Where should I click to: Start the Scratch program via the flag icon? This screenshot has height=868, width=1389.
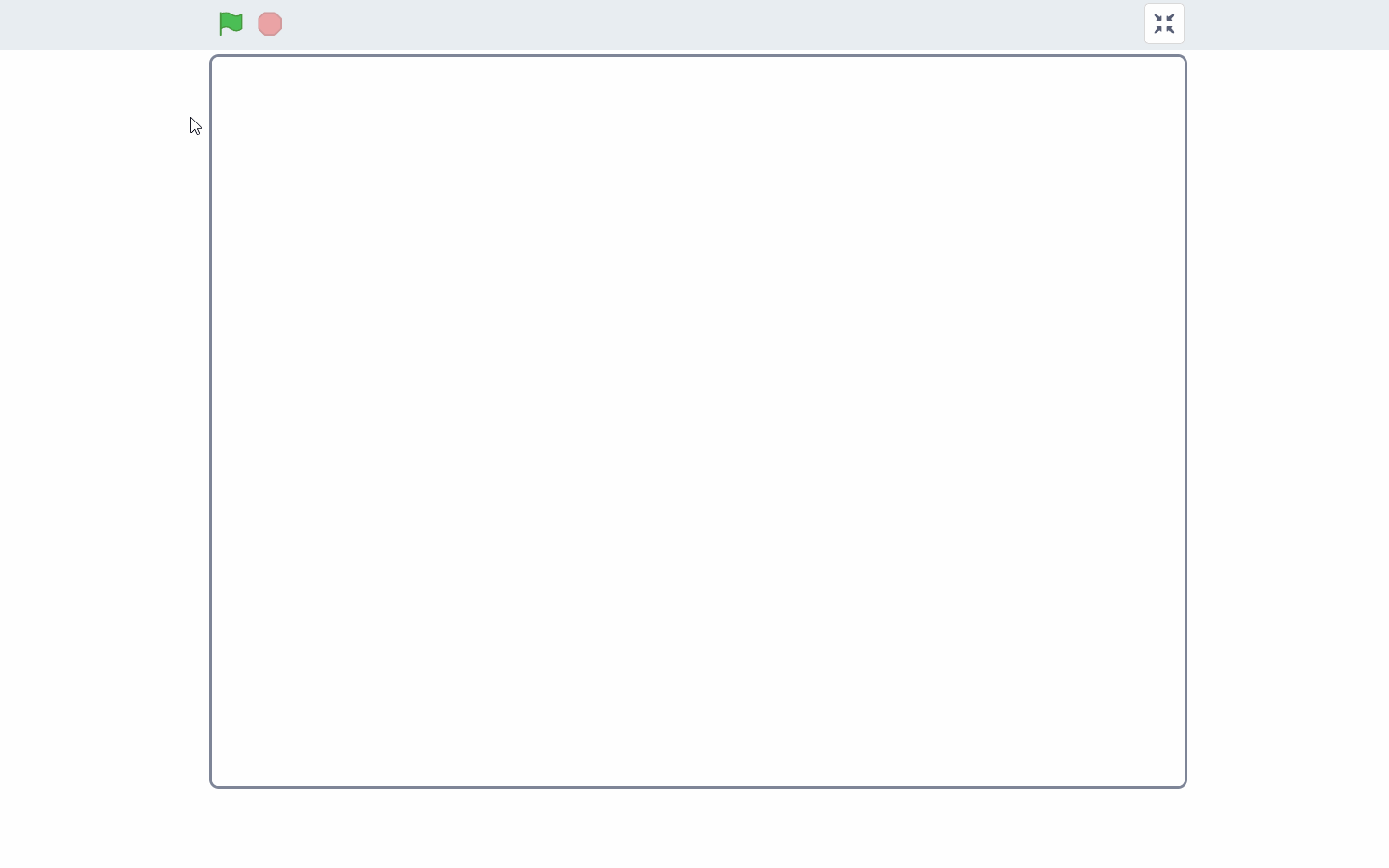[231, 24]
